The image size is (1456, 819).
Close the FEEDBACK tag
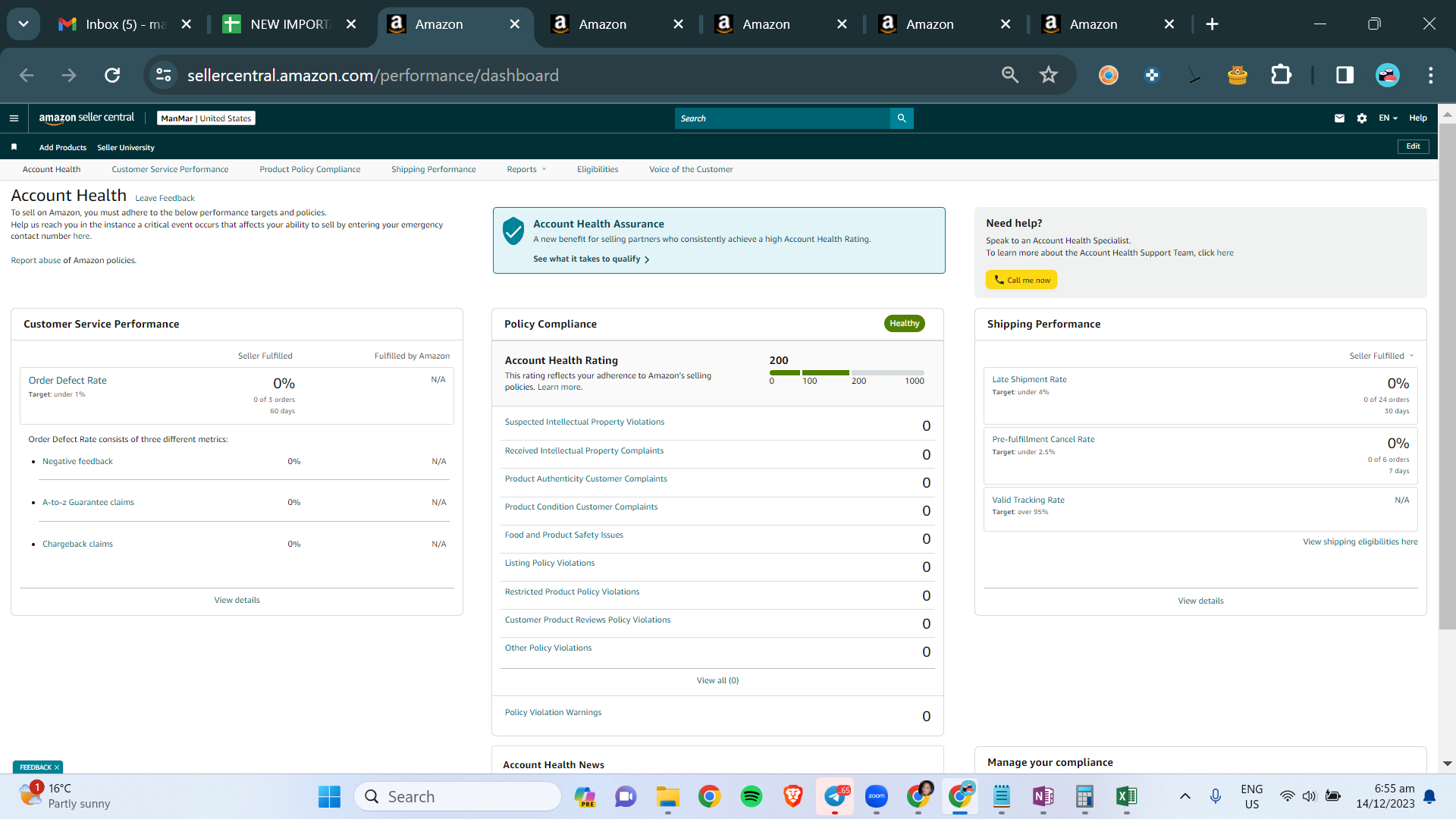point(57,767)
